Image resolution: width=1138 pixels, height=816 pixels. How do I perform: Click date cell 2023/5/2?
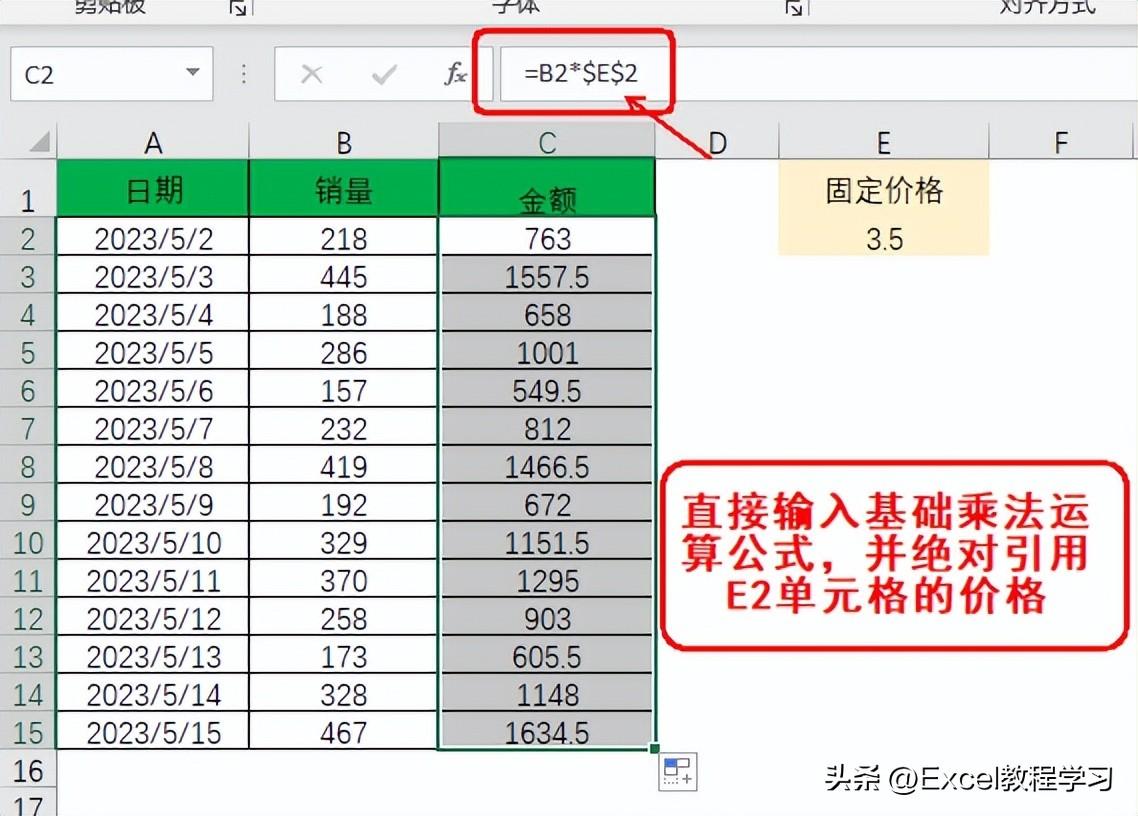153,237
